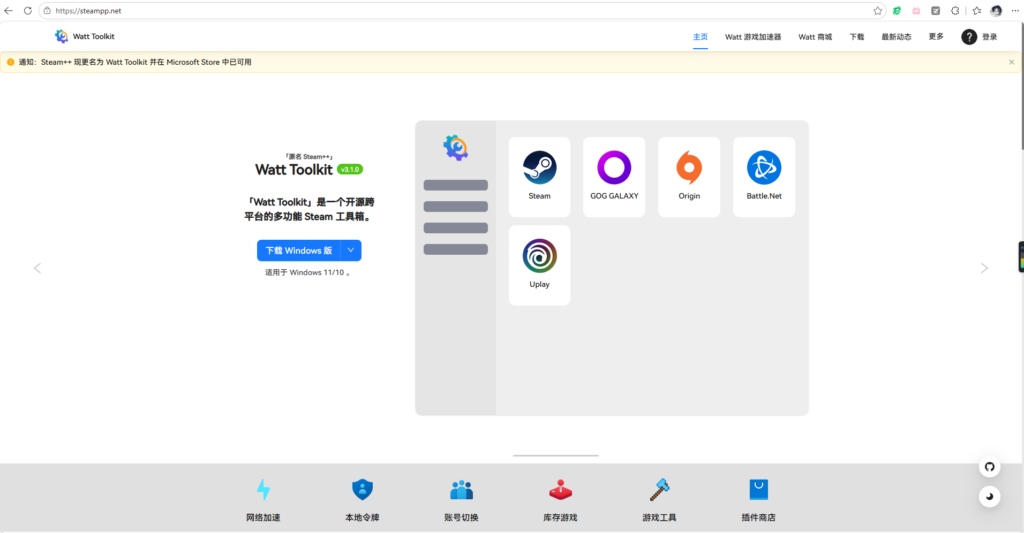Open the 更多 menu in the navigation
The width and height of the screenshot is (1024, 533).
pos(936,37)
